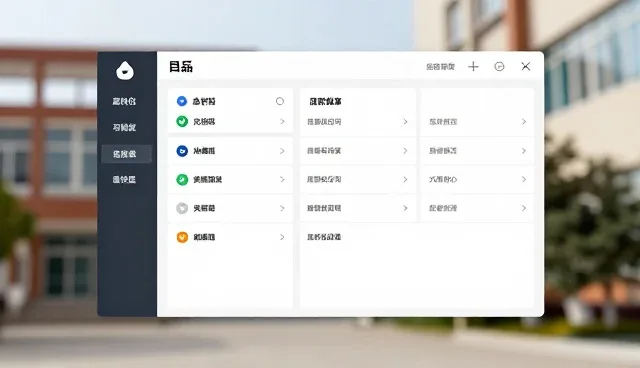Click the orange circular icon

(x=182, y=237)
